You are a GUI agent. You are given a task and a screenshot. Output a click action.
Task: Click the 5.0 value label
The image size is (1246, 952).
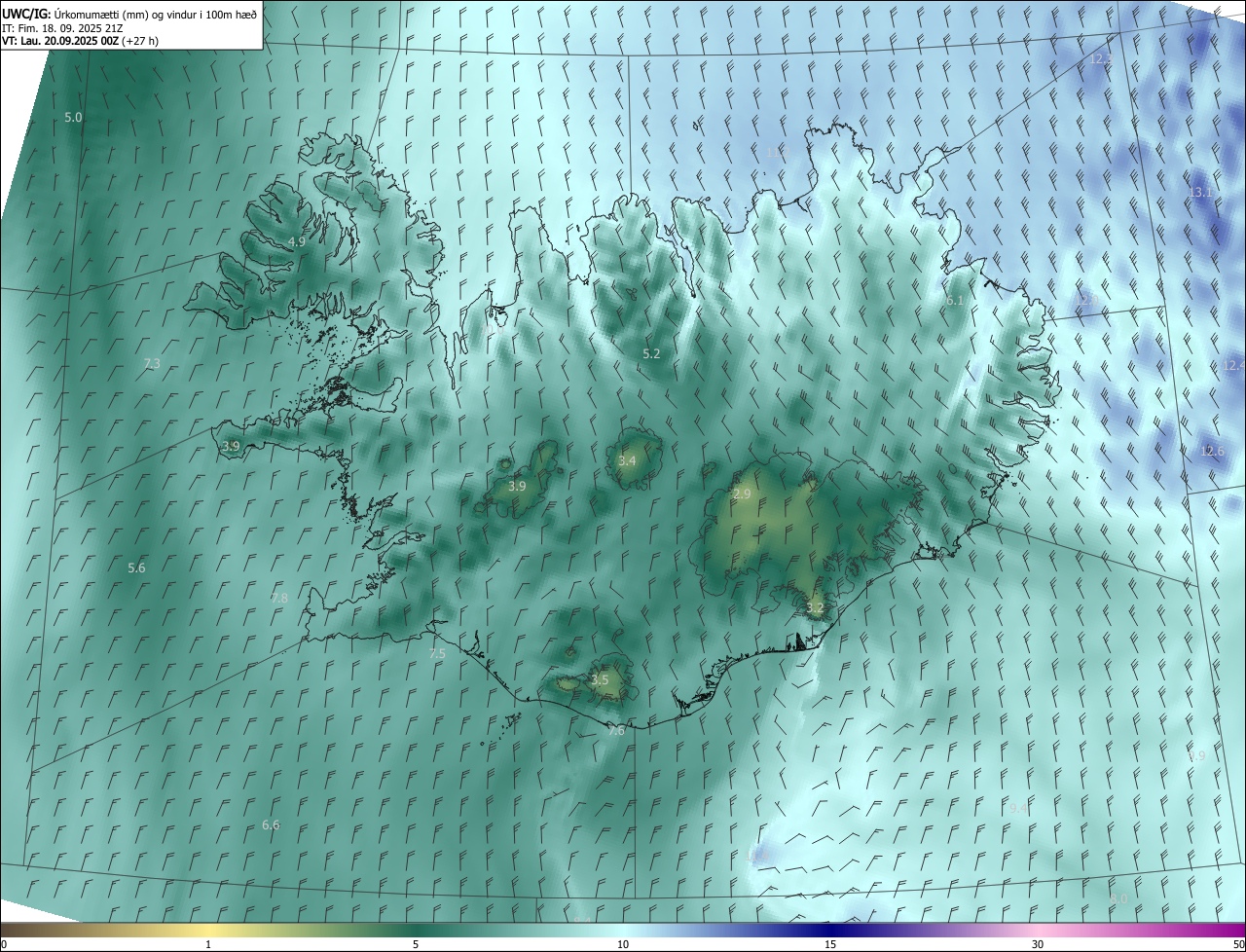(73, 118)
